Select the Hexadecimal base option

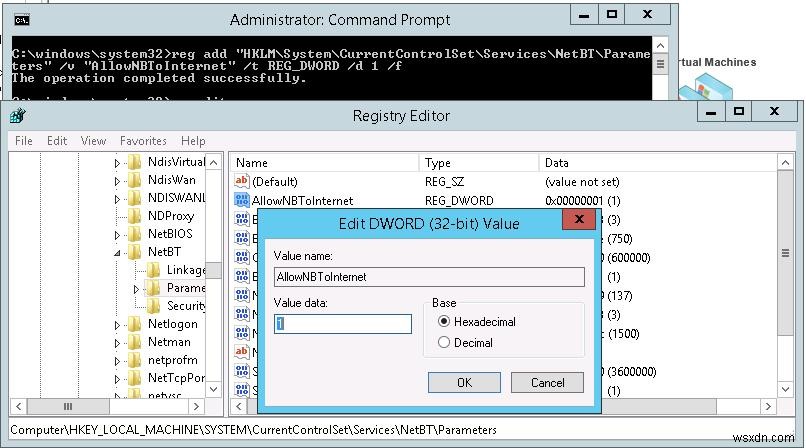point(444,322)
